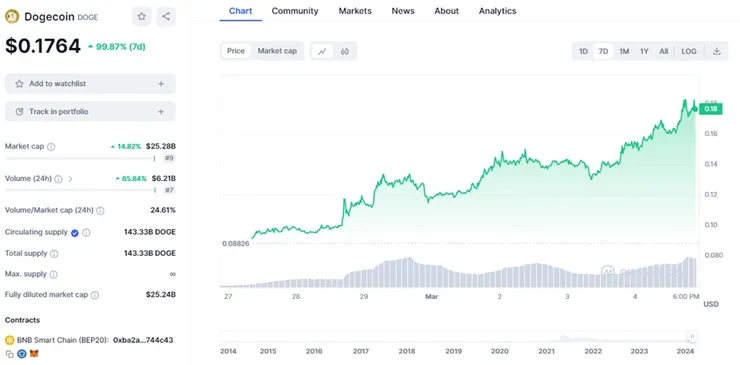Click the current price dot on chart
740x365 pixels.
coord(695,110)
